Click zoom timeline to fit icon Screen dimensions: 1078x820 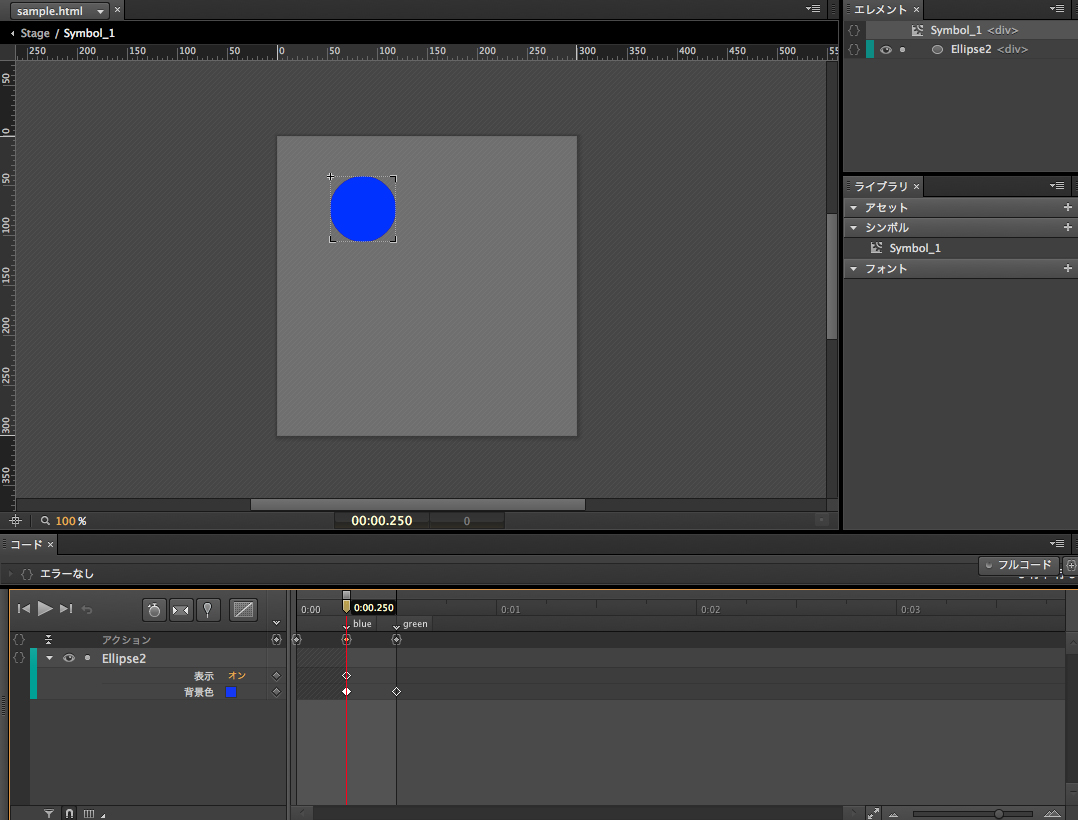point(873,814)
